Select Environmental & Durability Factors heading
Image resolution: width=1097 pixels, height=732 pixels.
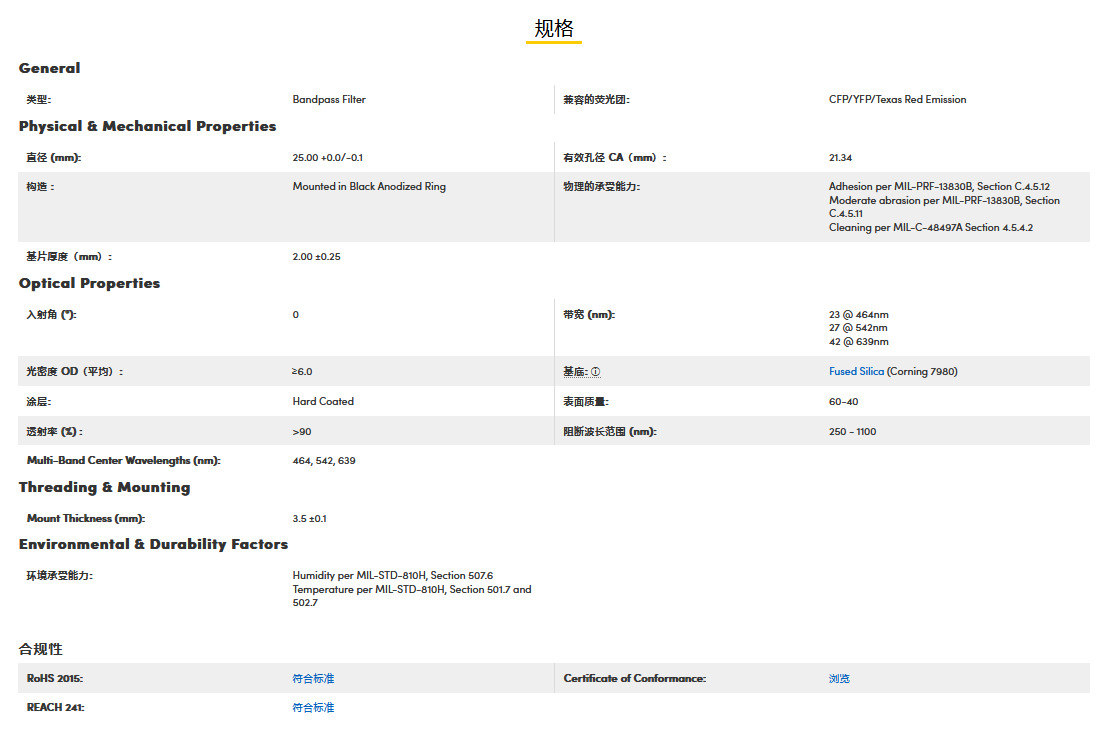[x=153, y=544]
